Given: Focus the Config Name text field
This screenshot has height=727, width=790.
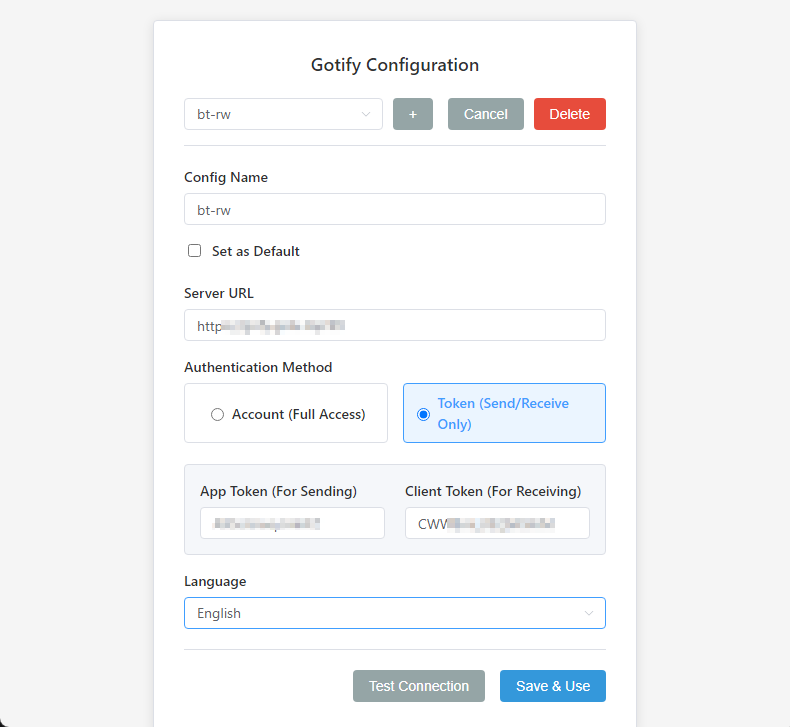Looking at the screenshot, I should (394, 209).
